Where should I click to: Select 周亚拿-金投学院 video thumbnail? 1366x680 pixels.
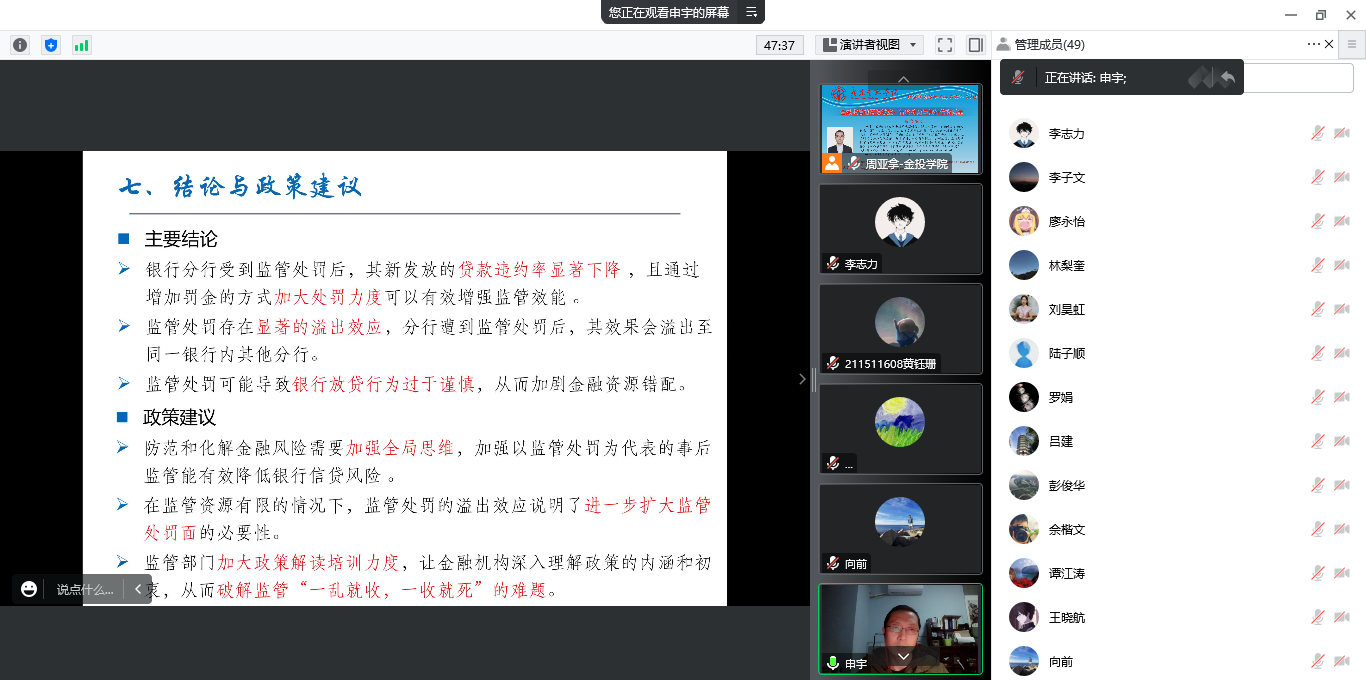tap(900, 128)
